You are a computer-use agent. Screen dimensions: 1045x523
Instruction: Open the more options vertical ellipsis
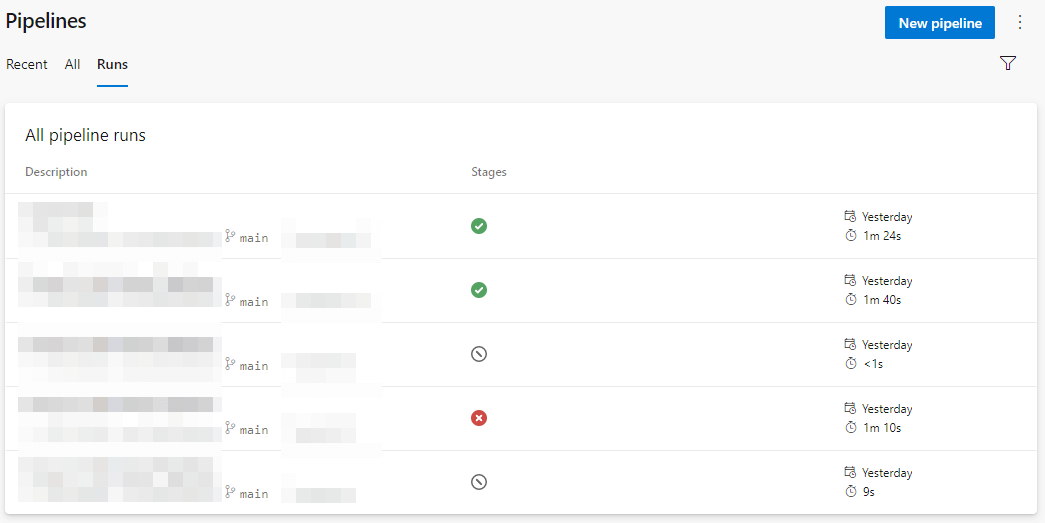pos(1020,22)
